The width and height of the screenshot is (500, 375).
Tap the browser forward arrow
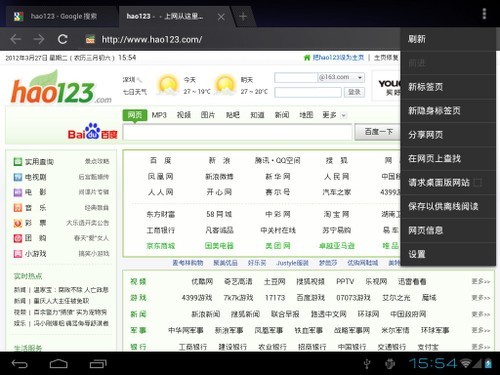coord(39,39)
